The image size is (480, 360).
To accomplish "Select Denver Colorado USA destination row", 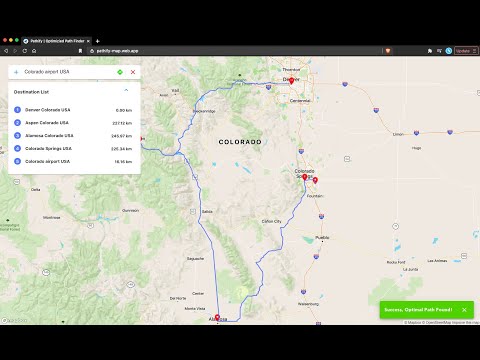I will (x=74, y=110).
